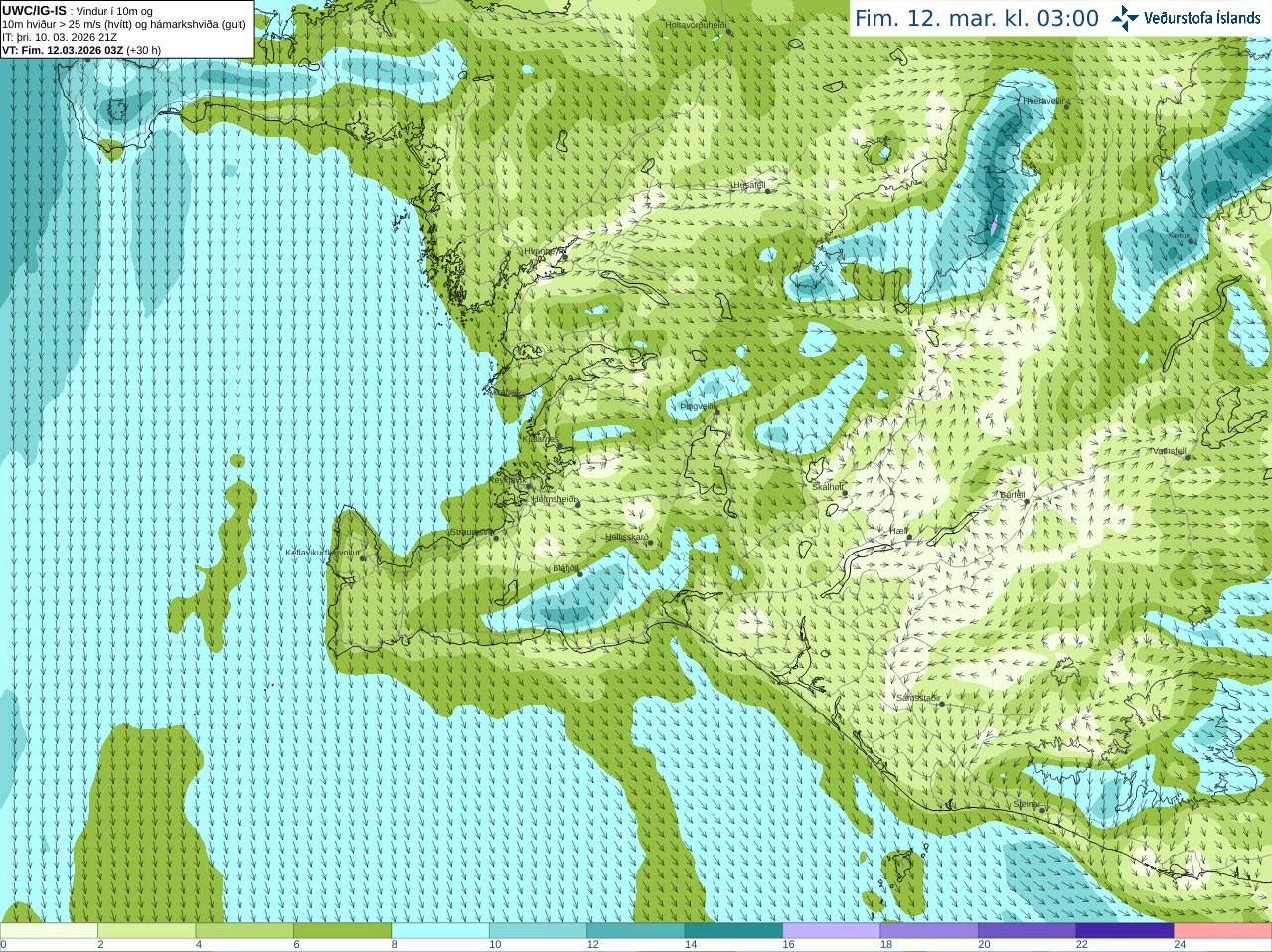The height and width of the screenshot is (952, 1272).
Task: Click the 10m hviður > 25 m/s description line
Action: 124,24
